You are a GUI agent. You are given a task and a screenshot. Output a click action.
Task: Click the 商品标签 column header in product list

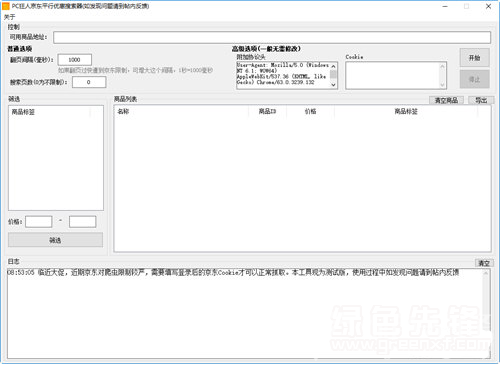406,111
